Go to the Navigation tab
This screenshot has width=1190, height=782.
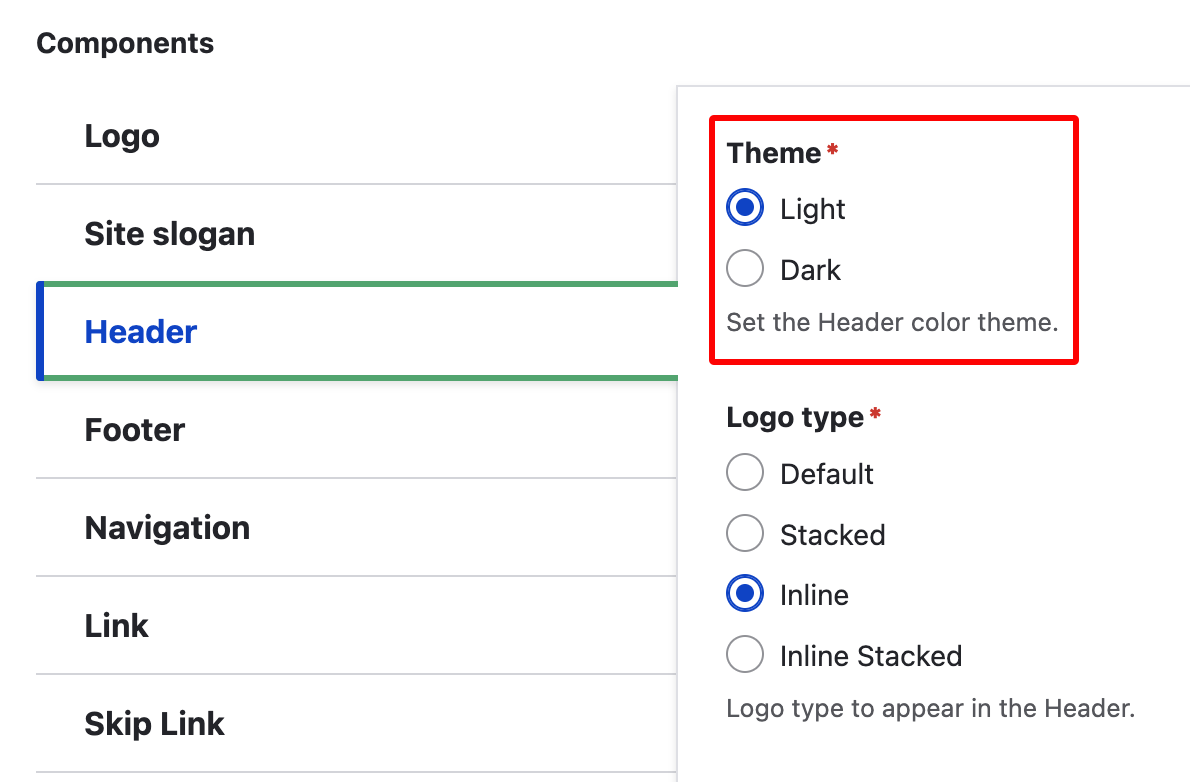[x=167, y=528]
